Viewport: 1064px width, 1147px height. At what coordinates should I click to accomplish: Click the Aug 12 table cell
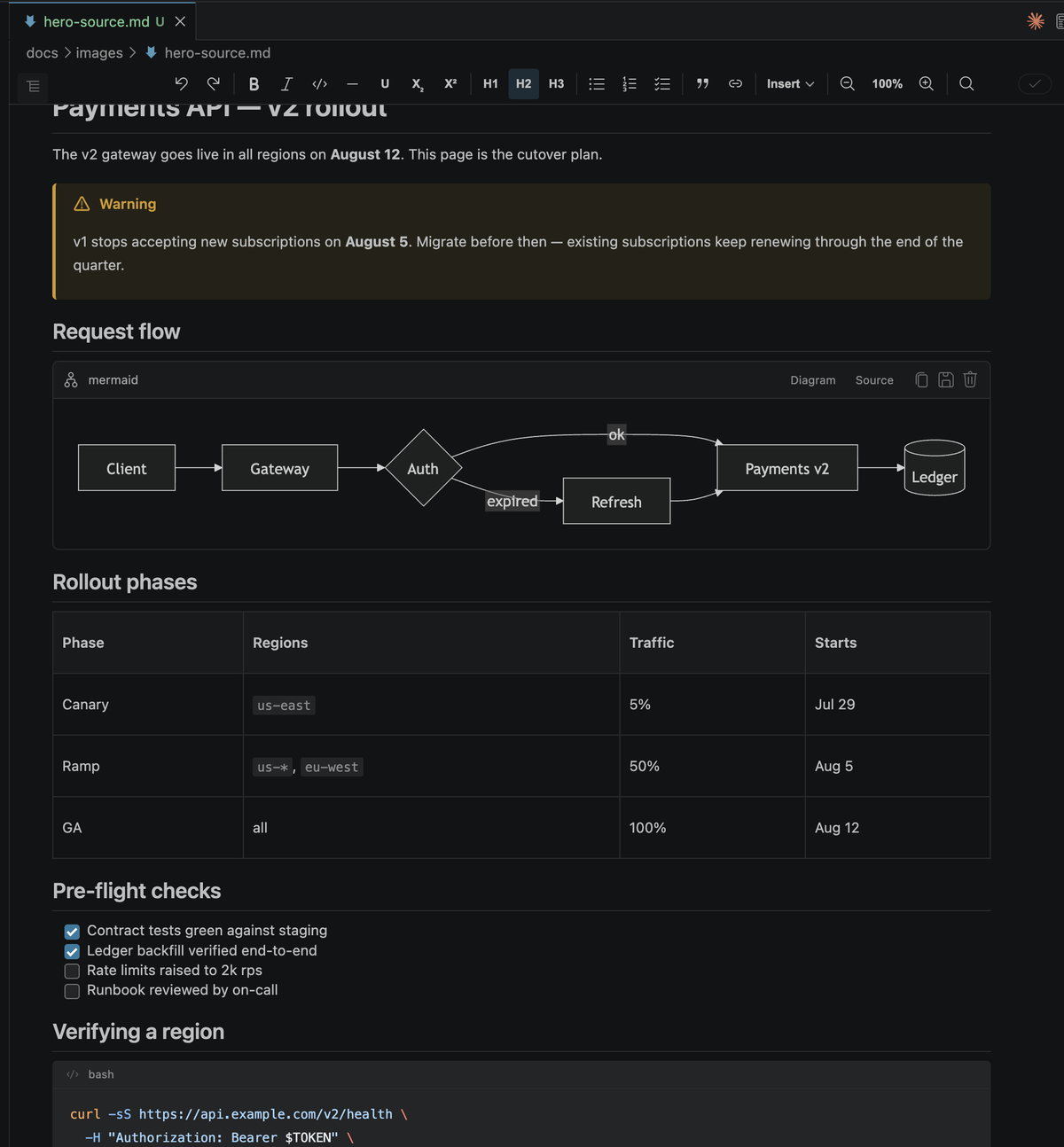click(897, 828)
